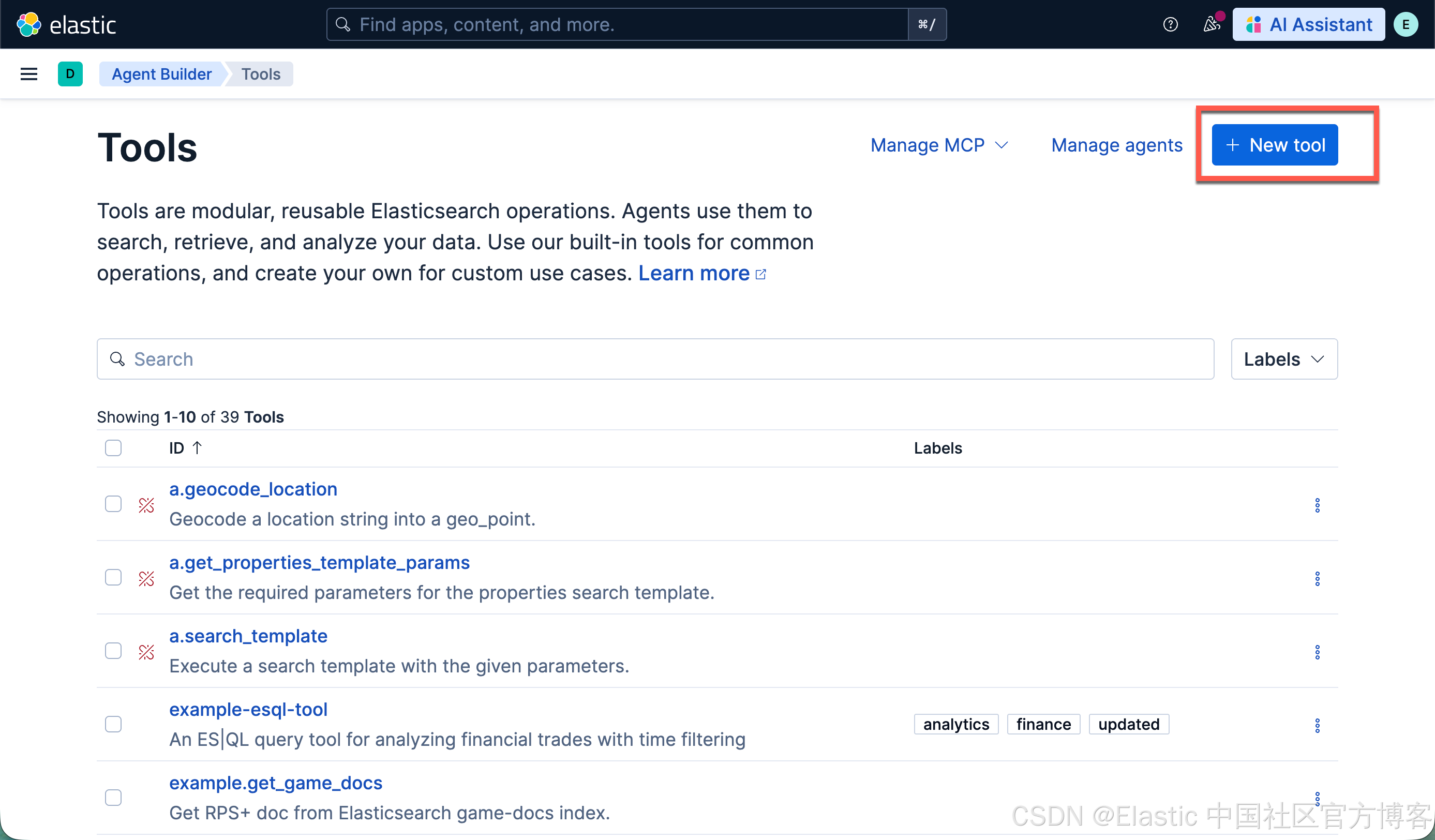1435x840 pixels.
Task: Toggle the select-all tools checkbox
Action: [113, 448]
